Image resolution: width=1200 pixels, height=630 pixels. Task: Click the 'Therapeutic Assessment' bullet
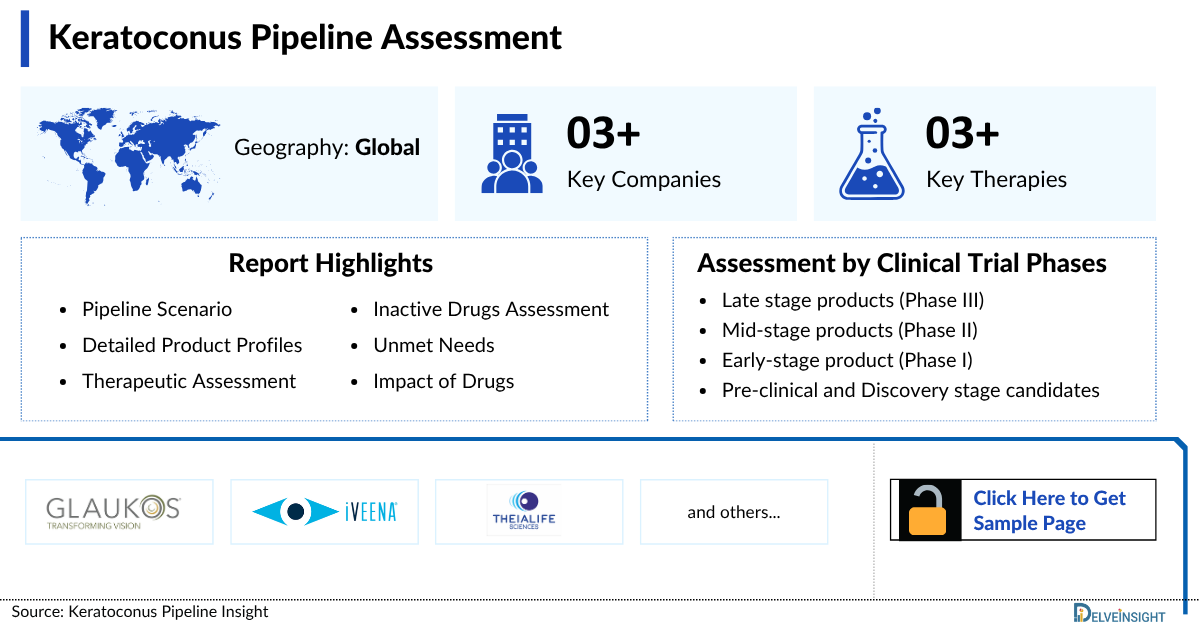coord(189,381)
